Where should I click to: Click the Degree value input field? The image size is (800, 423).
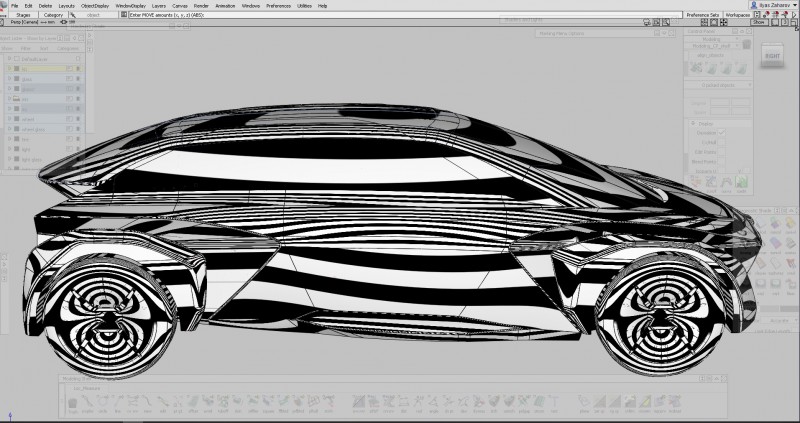720,103
